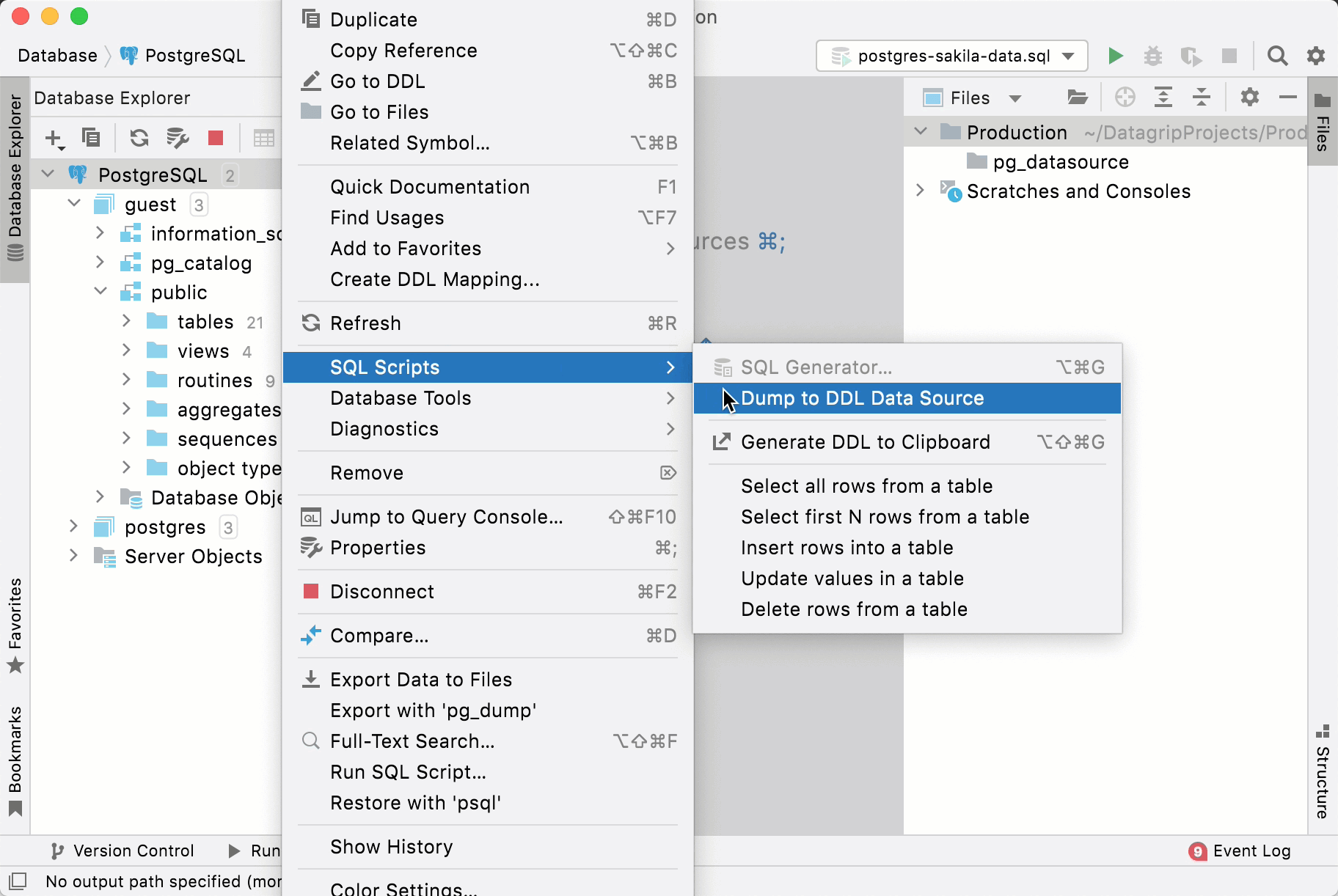This screenshot has width=1338, height=896.
Task: Refresh the PostgreSQL data source
Action: [x=139, y=138]
